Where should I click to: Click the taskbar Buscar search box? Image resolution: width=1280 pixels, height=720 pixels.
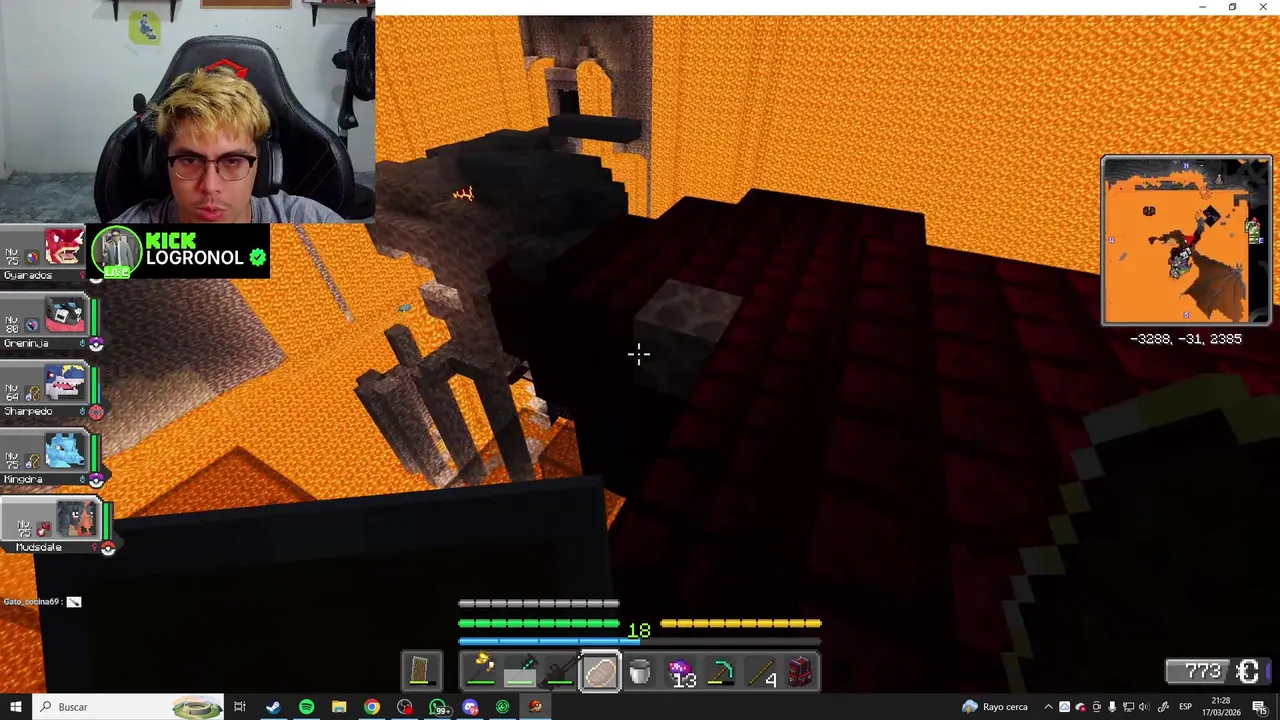128,707
